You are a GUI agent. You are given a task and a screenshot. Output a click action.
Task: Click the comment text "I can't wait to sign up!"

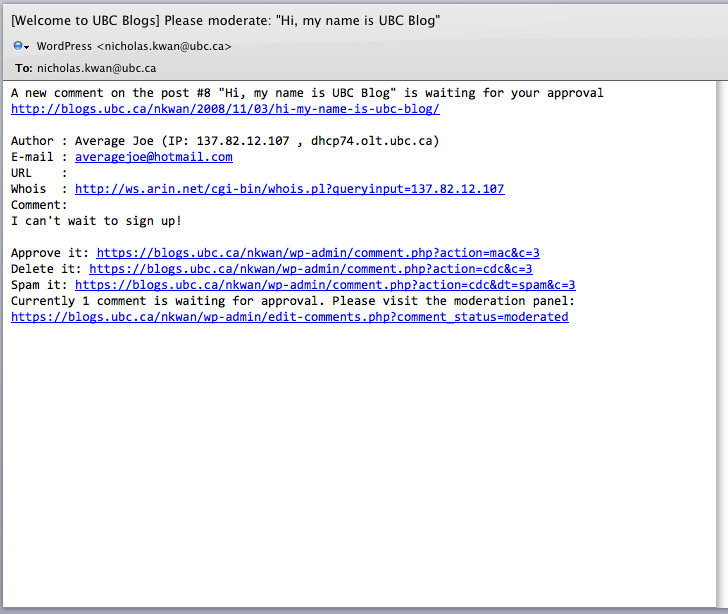(96, 221)
